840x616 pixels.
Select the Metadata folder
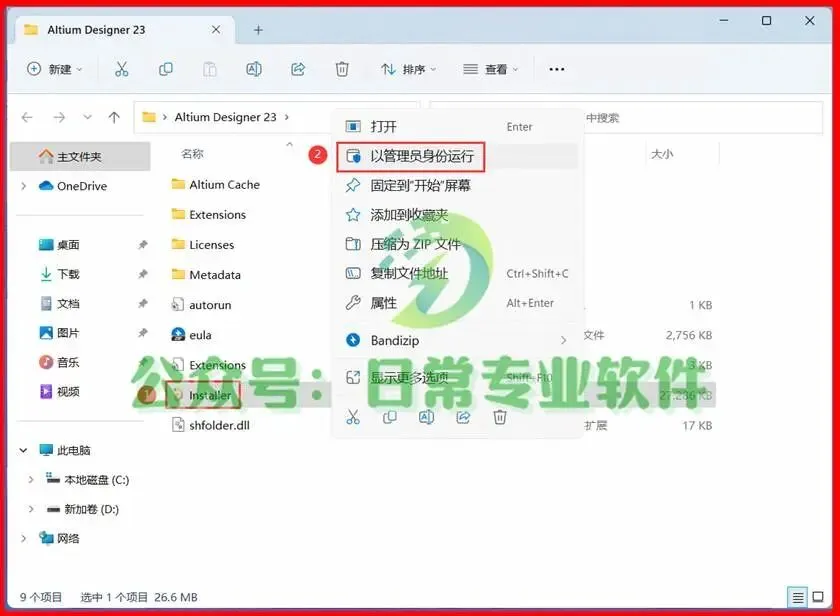[206, 275]
